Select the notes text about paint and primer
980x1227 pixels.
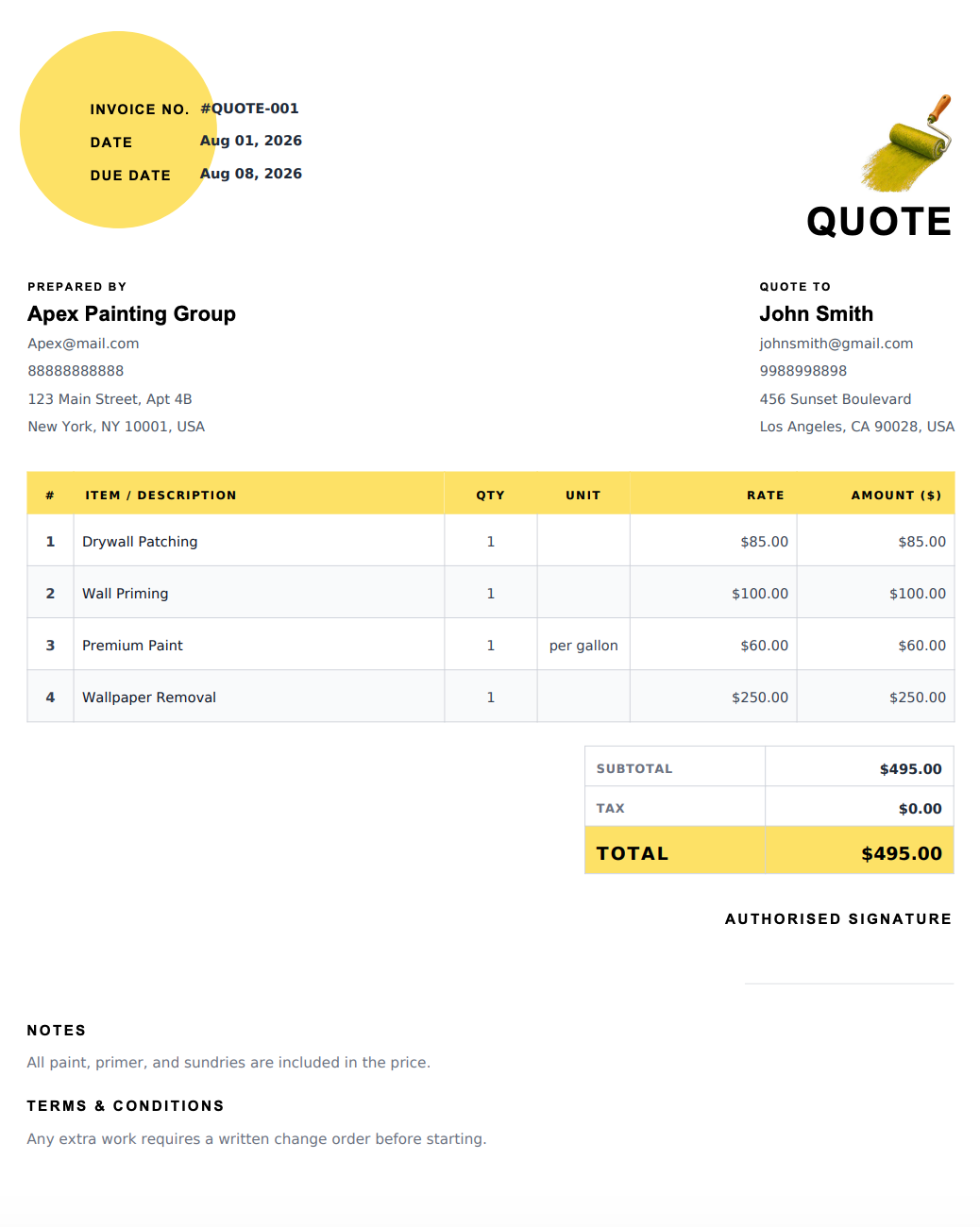click(228, 1062)
